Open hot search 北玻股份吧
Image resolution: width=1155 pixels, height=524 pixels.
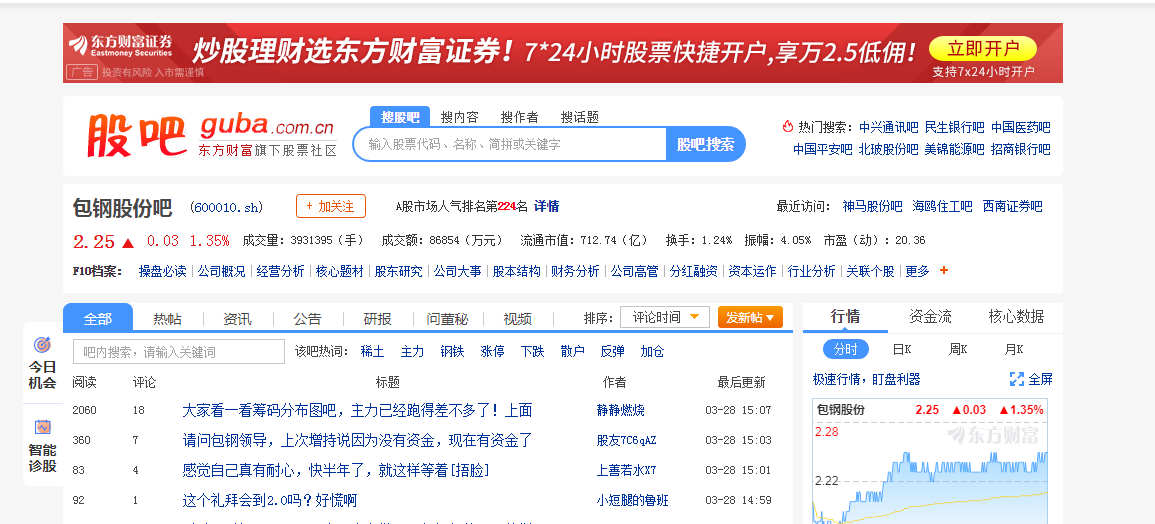[888, 149]
